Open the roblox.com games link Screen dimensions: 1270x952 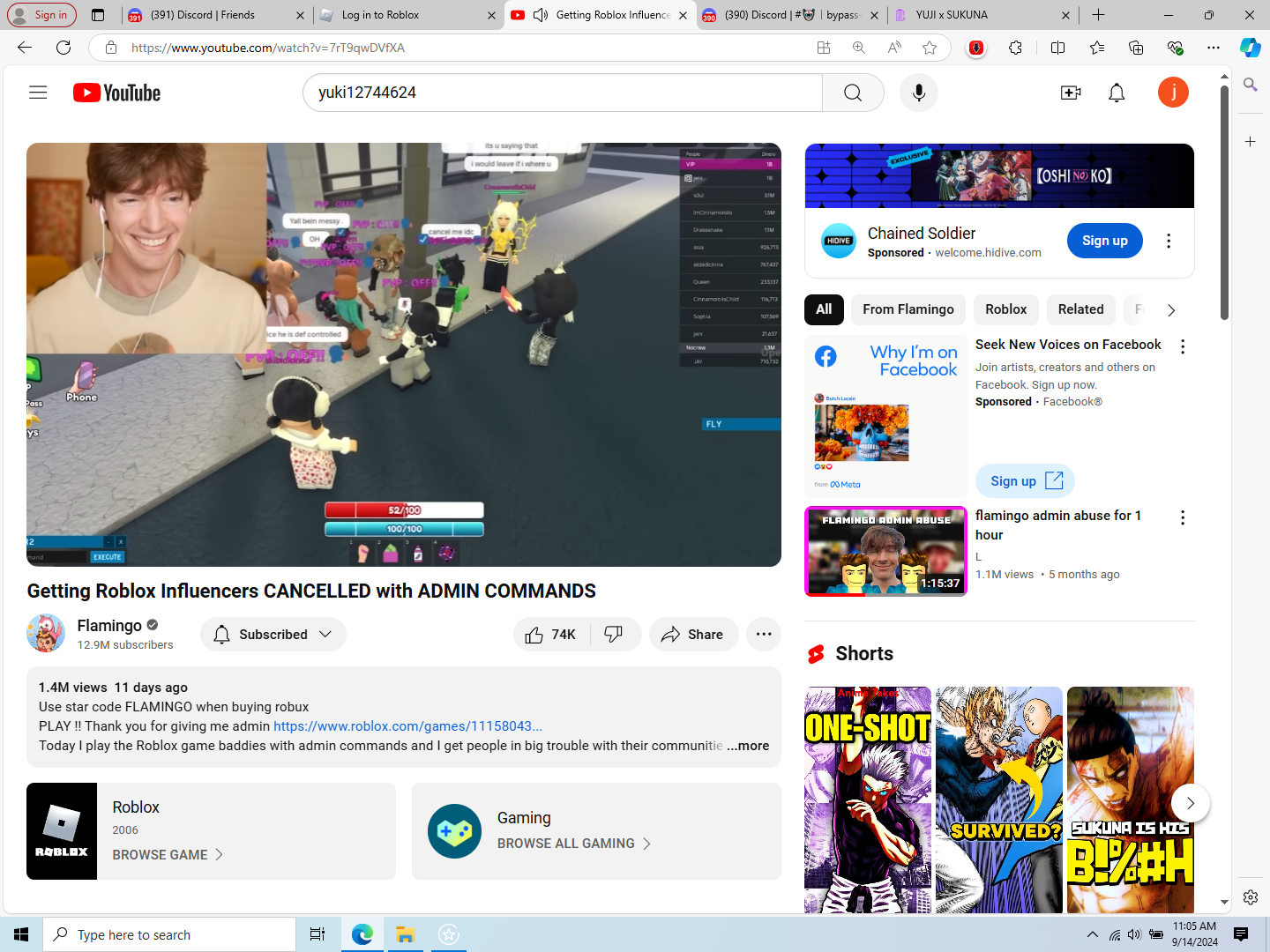(x=407, y=726)
